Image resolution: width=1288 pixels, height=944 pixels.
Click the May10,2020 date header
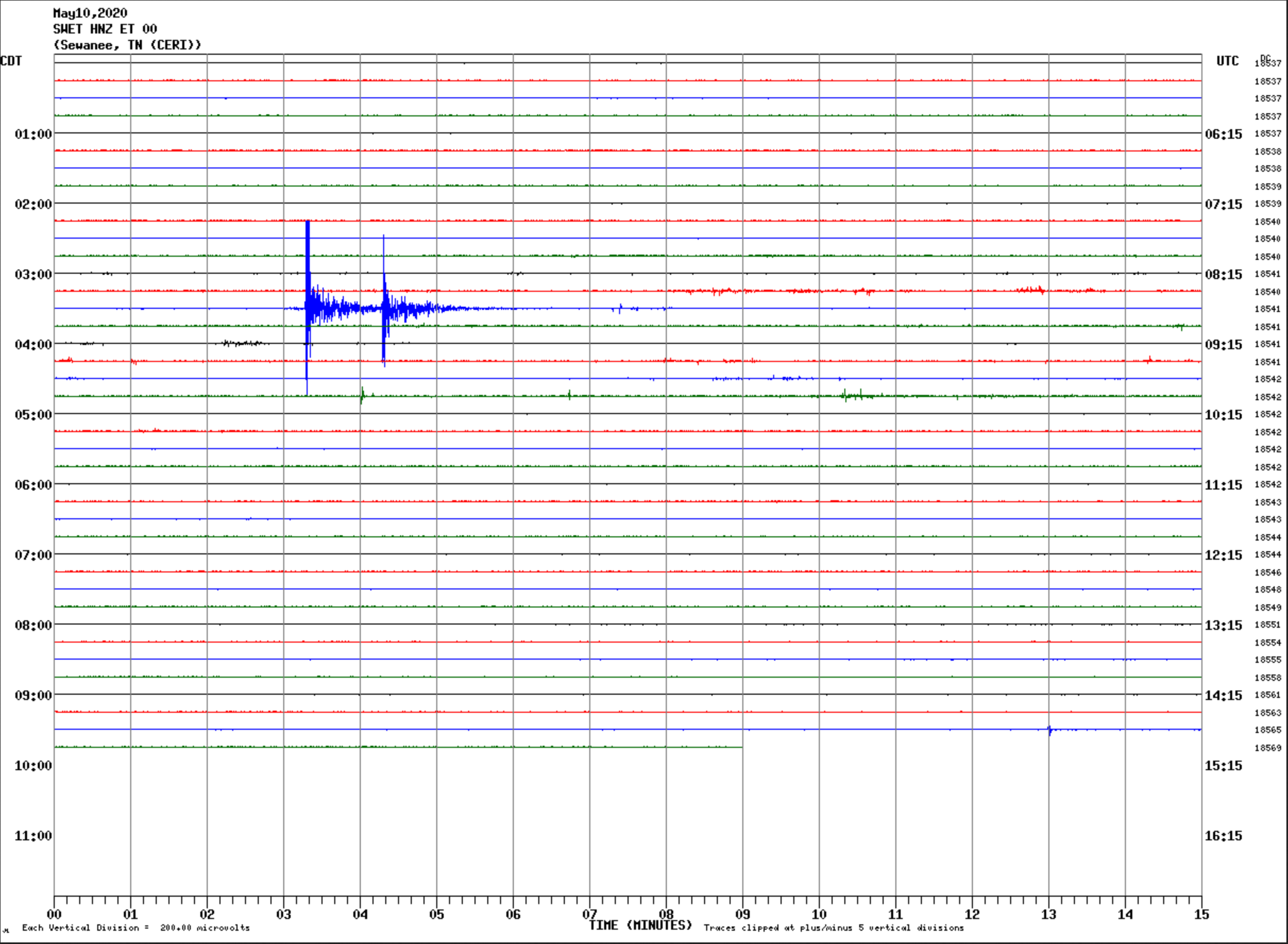pos(90,13)
